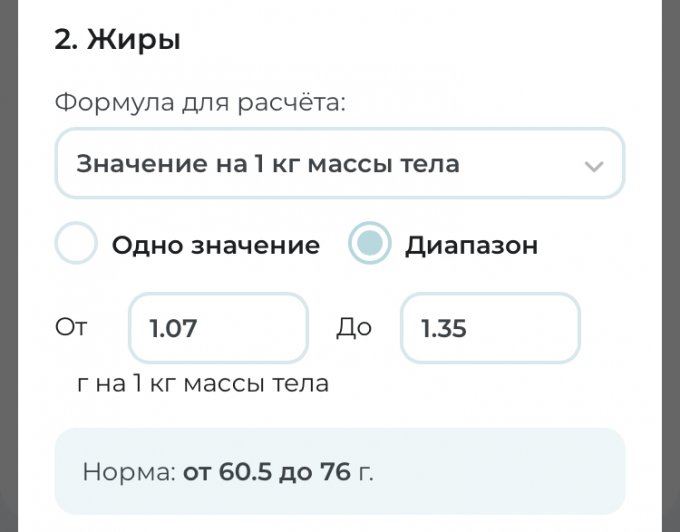Focus the 'До' maximum value input field

tap(490, 328)
